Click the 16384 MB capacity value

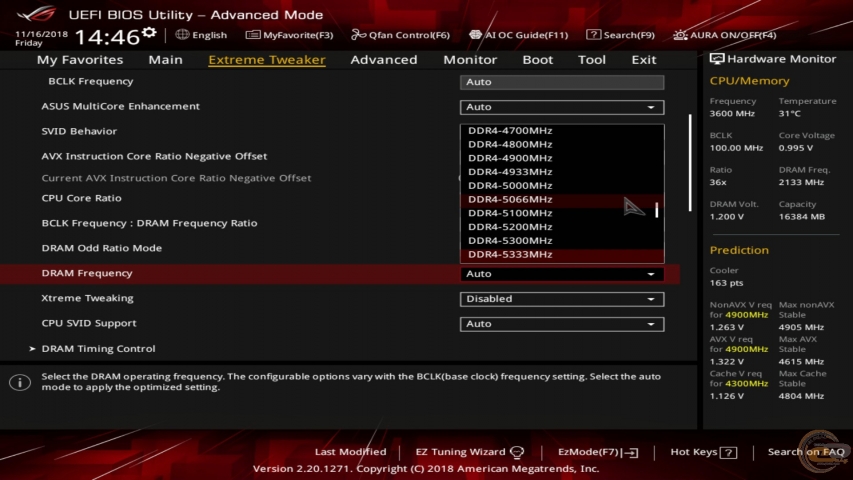click(x=801, y=217)
